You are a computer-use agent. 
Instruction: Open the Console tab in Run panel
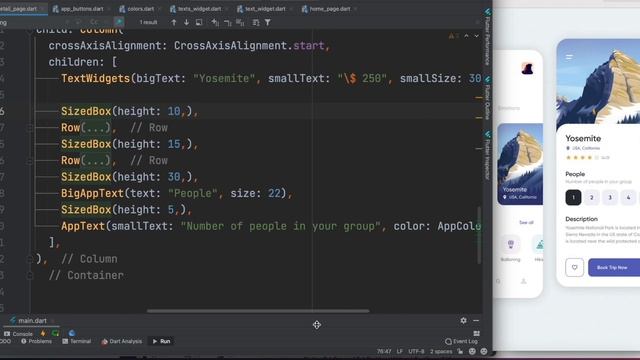(18, 333)
